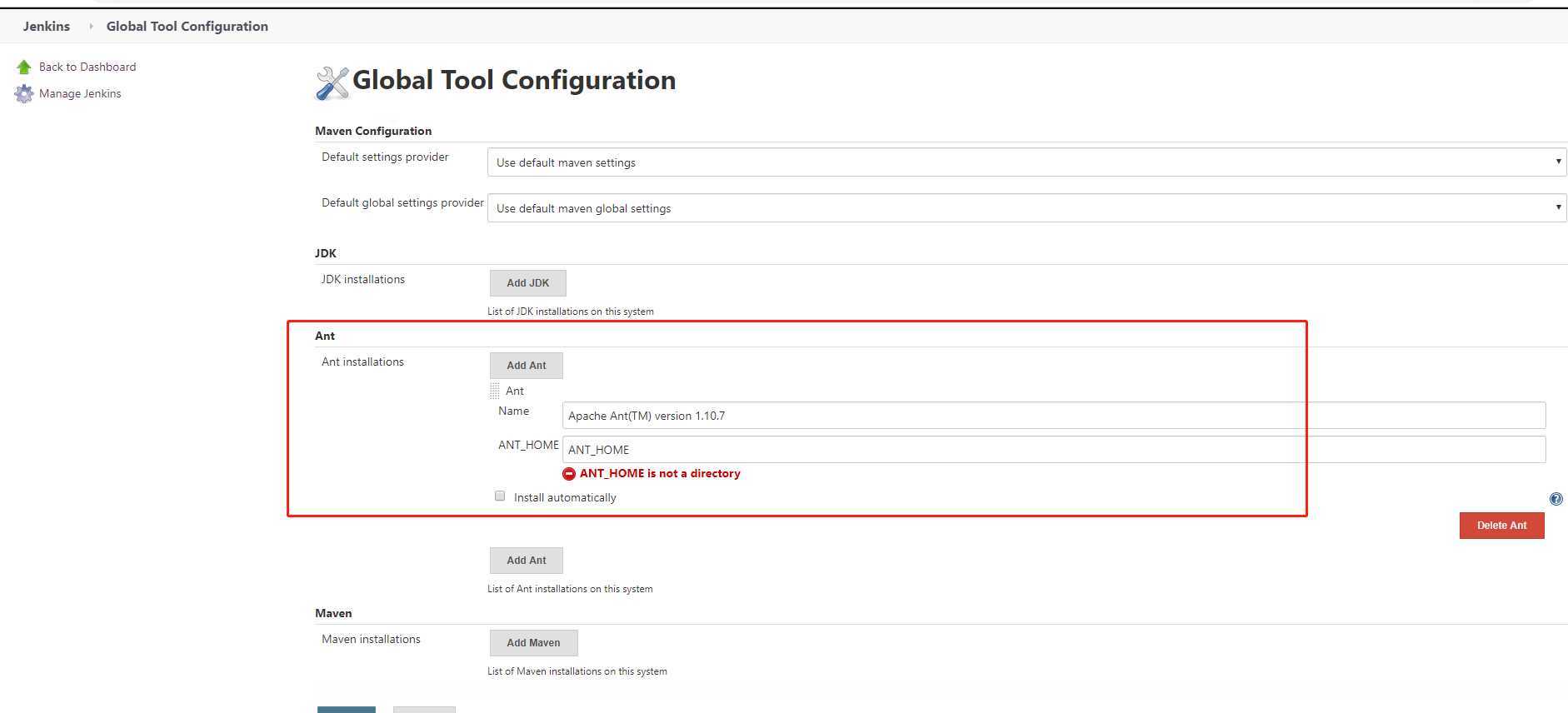Focus the ANT_HOME input field
The image size is (1568, 713).
click(1054, 450)
